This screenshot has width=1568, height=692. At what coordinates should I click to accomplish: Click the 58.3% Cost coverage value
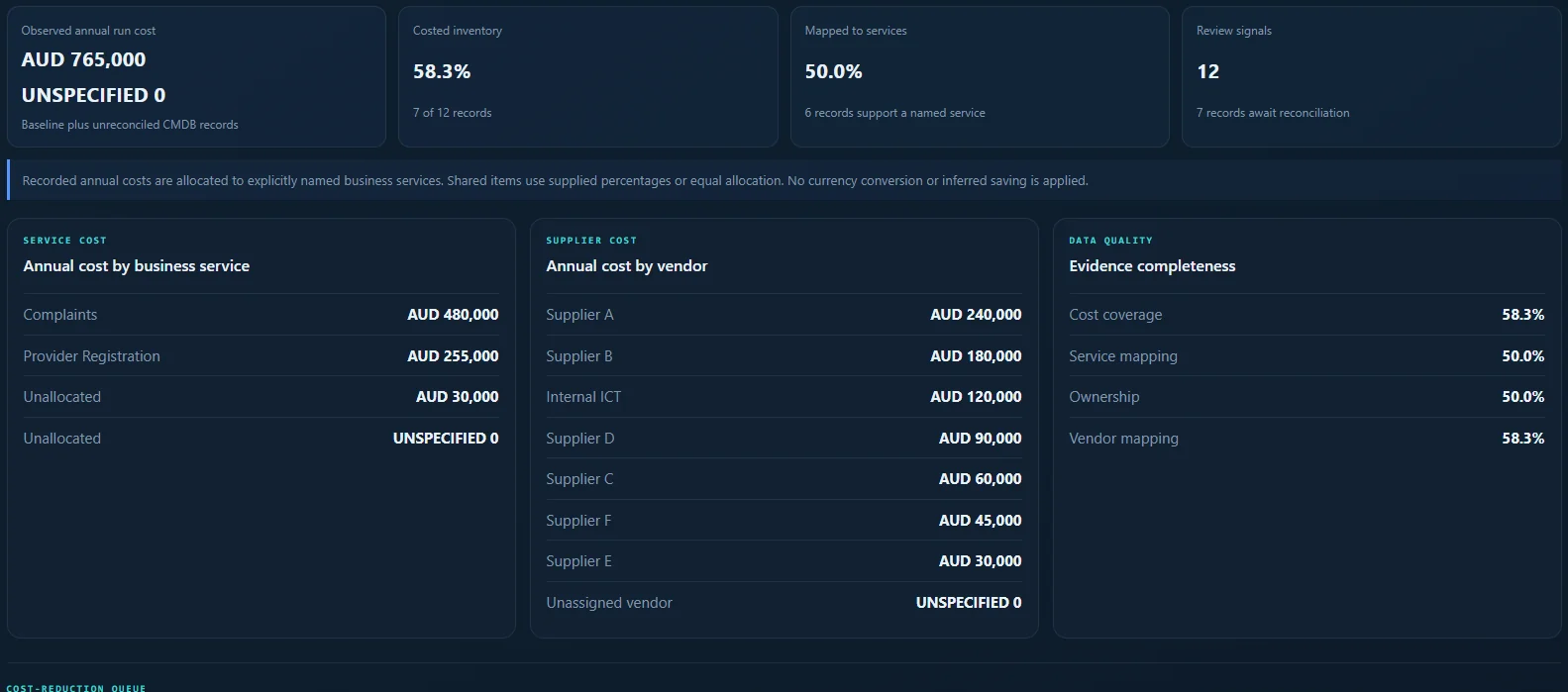pyautogui.click(x=1522, y=315)
